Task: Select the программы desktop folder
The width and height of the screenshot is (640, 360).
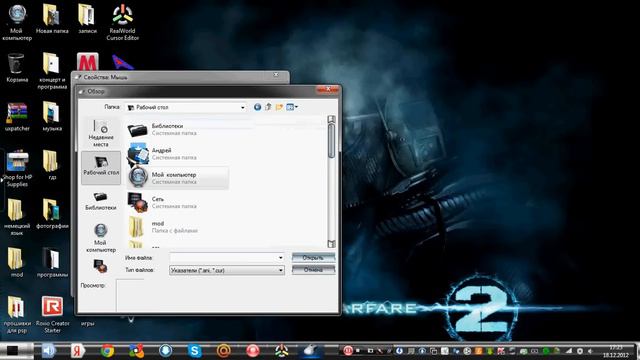Action: 52,262
